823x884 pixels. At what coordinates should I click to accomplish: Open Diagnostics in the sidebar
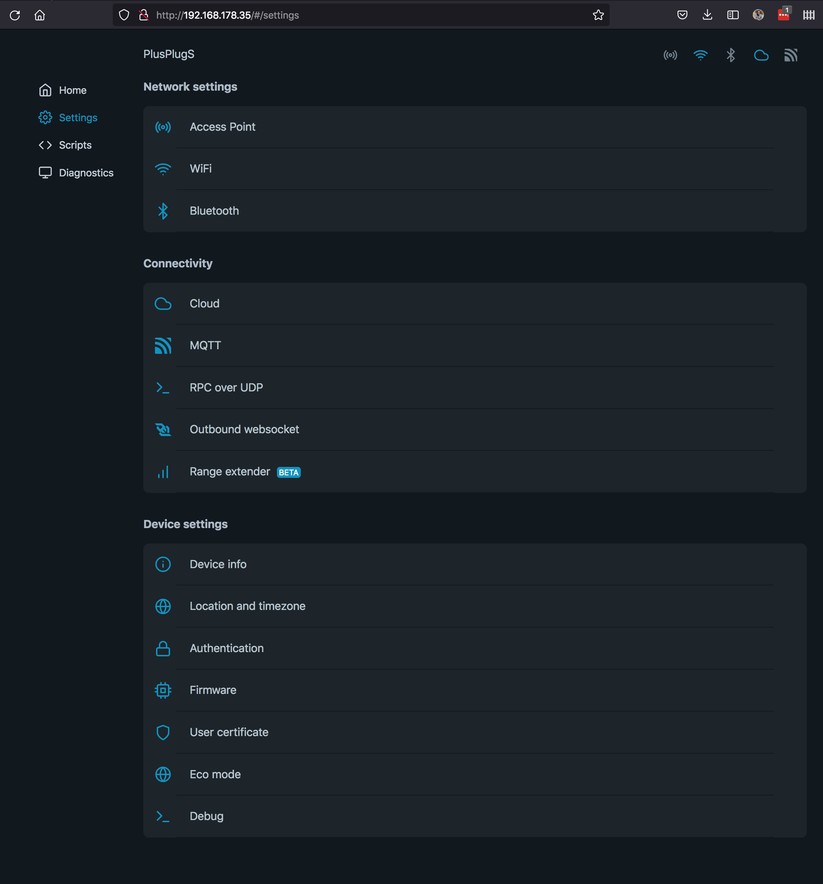[x=85, y=173]
